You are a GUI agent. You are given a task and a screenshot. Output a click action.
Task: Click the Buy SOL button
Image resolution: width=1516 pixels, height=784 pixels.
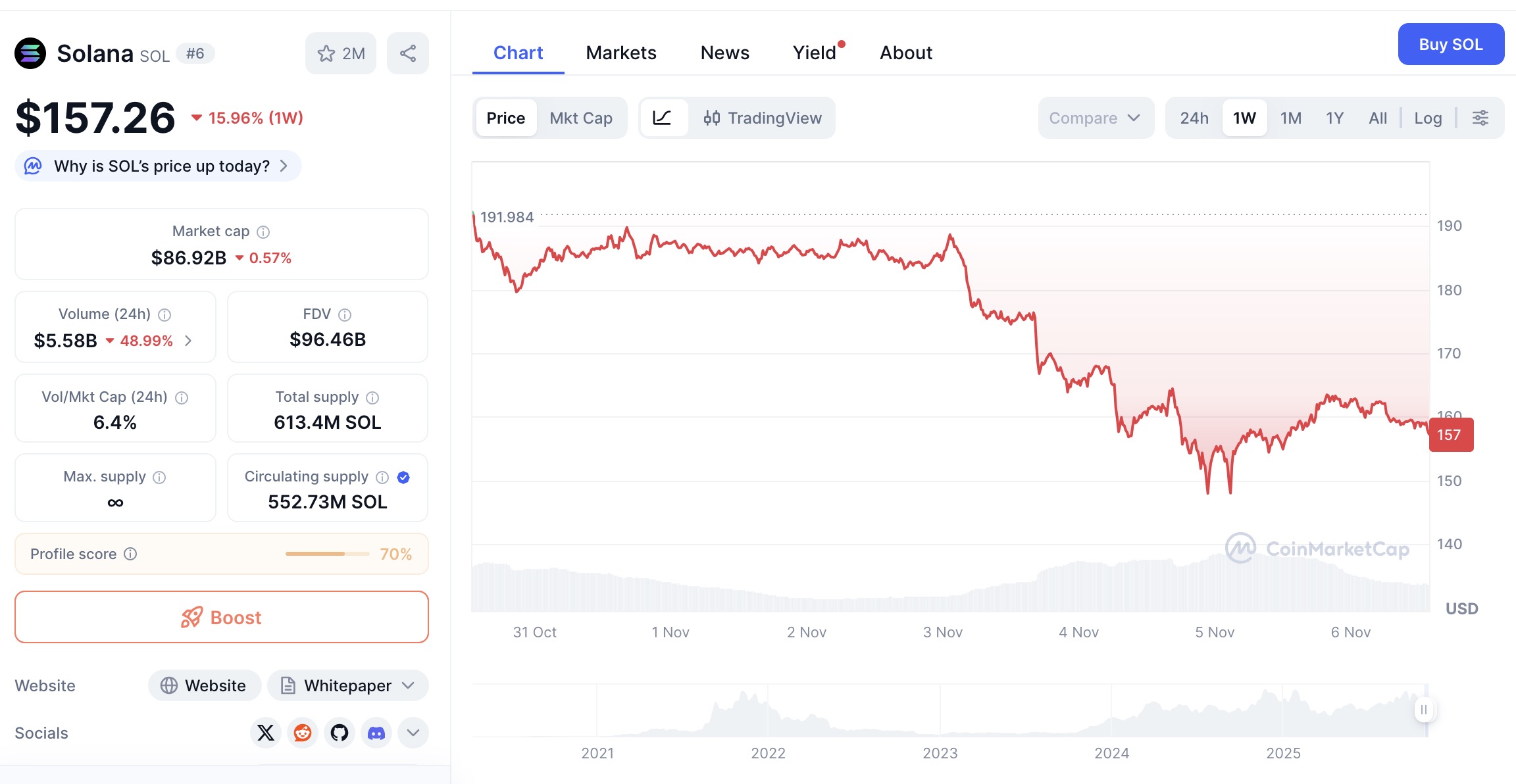[1450, 44]
